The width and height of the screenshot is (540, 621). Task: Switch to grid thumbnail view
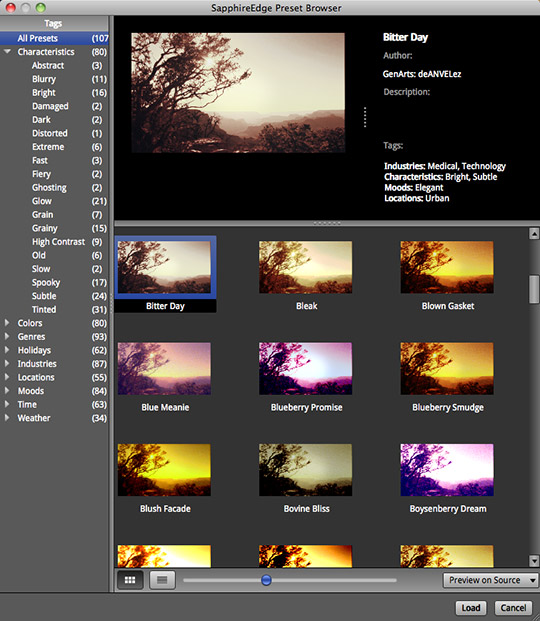(x=130, y=580)
